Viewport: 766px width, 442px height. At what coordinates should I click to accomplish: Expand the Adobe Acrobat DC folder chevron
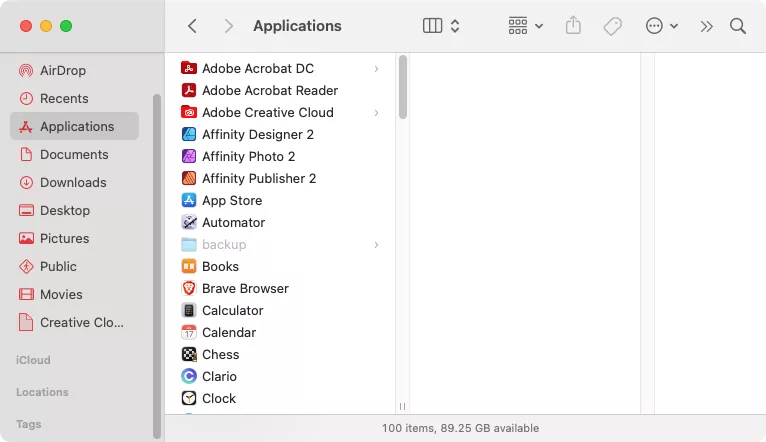click(376, 68)
